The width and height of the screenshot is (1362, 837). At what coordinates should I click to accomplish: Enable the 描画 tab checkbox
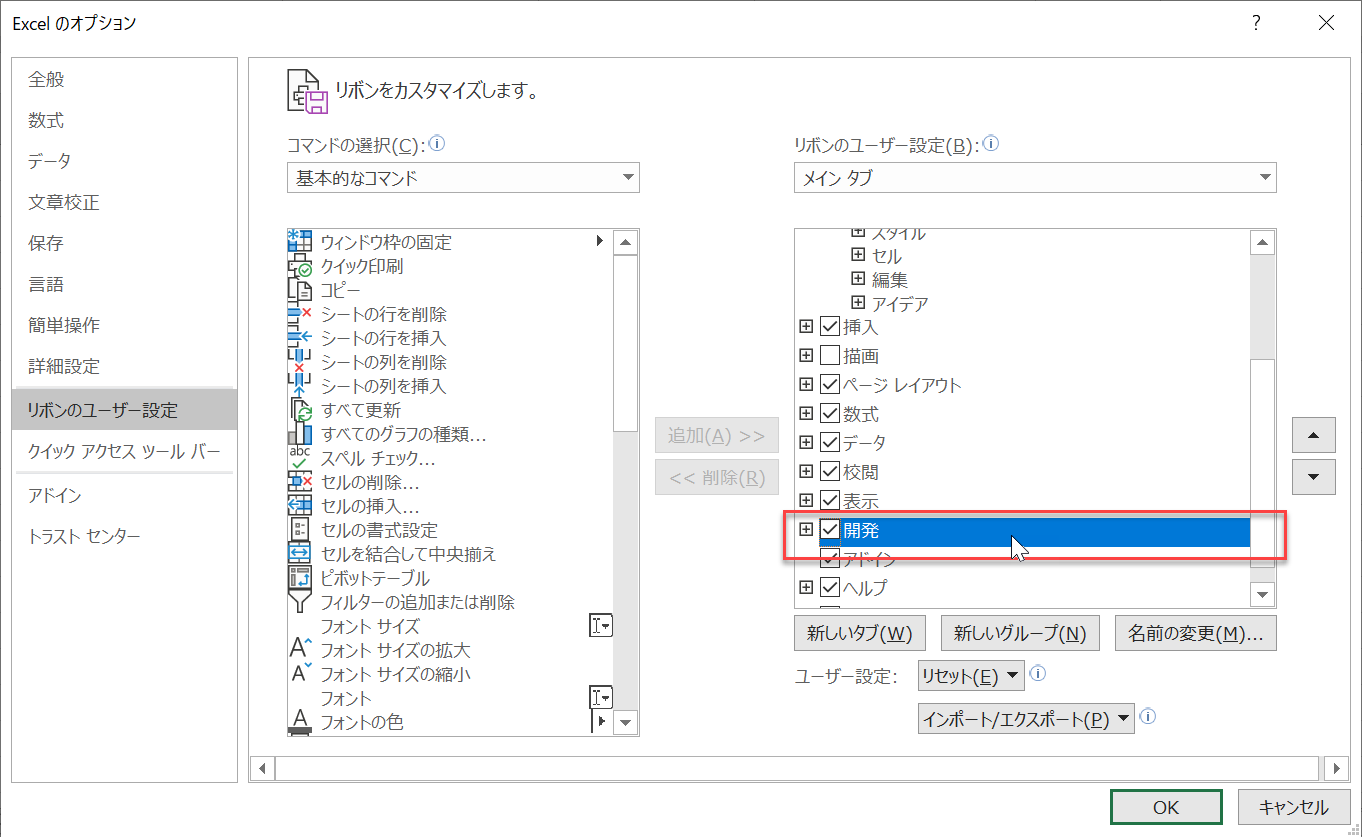830,355
